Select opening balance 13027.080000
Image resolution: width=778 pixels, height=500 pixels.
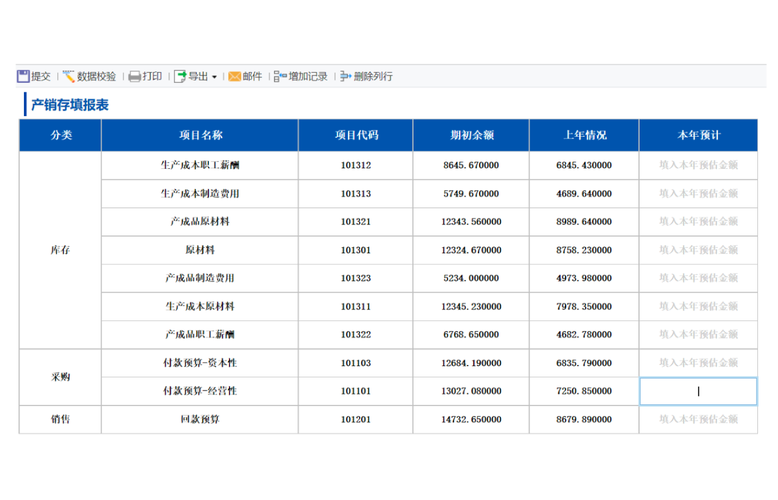click(471, 391)
